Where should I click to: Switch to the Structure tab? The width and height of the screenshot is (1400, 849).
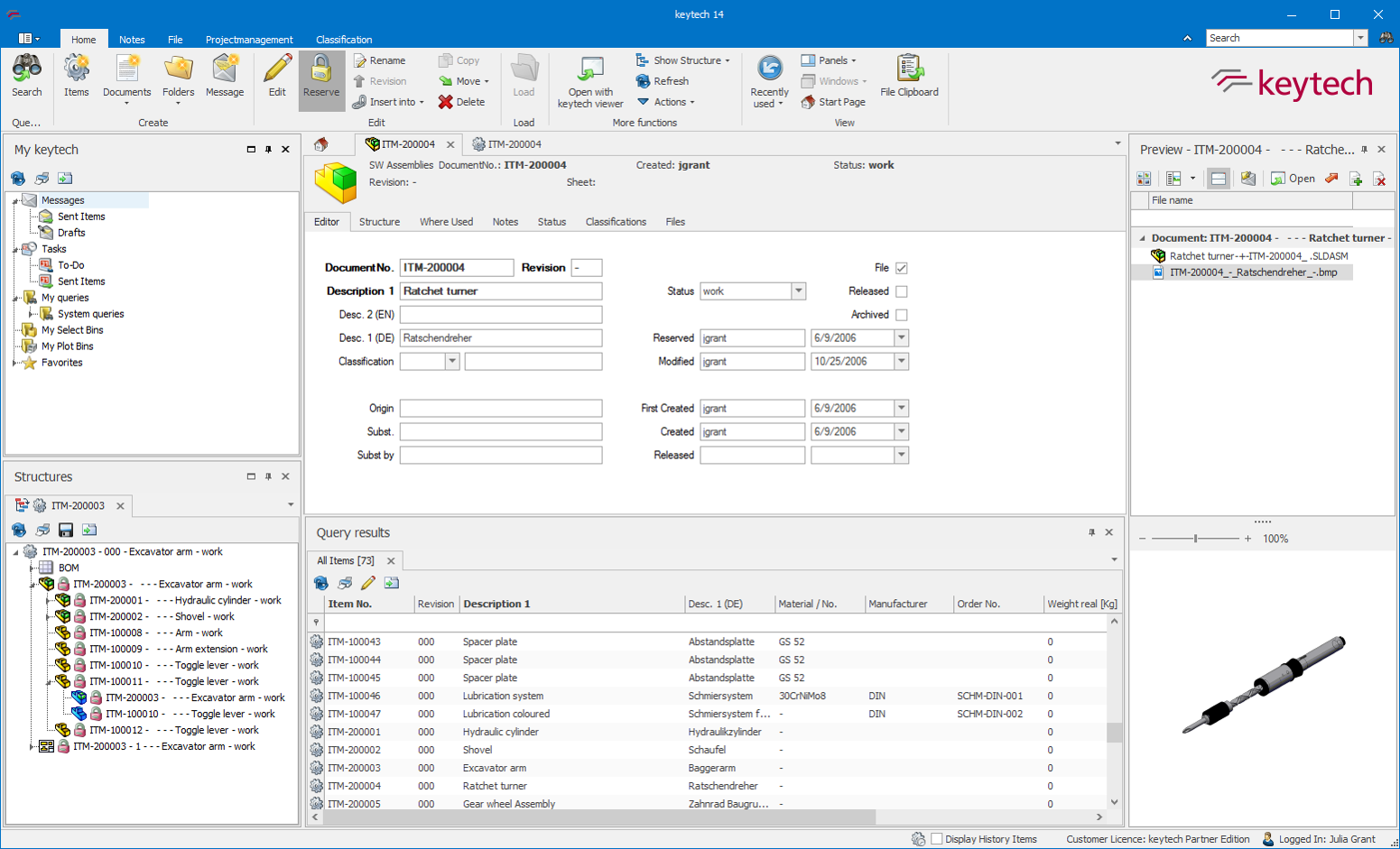379,222
